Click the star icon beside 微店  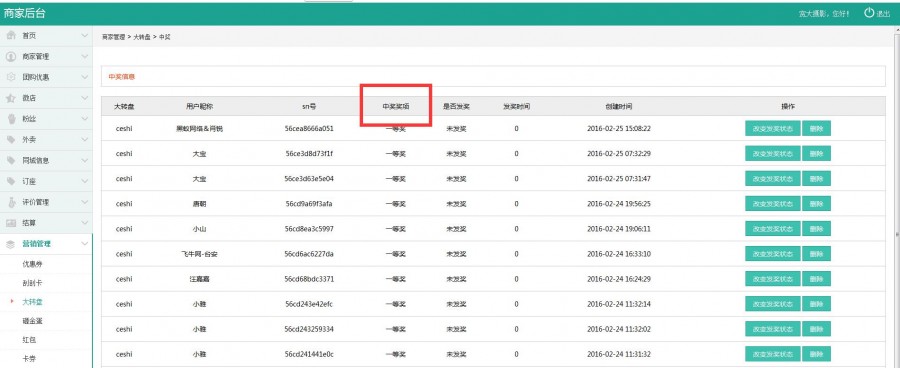tap(11, 98)
